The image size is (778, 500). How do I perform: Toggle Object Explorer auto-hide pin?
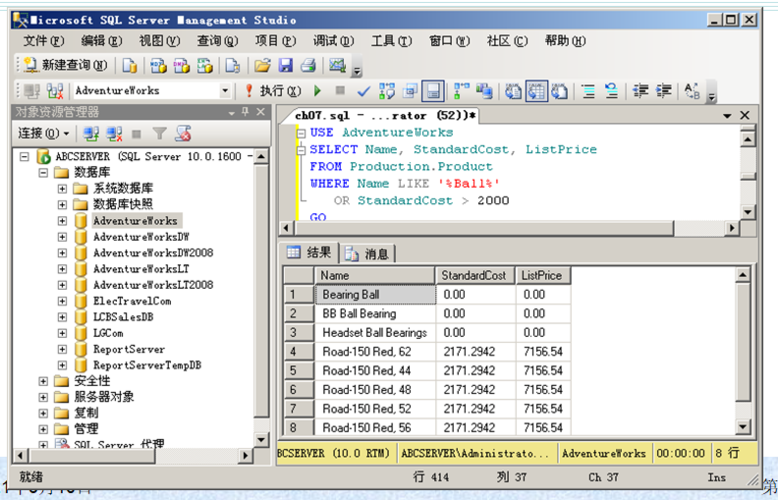pos(246,112)
